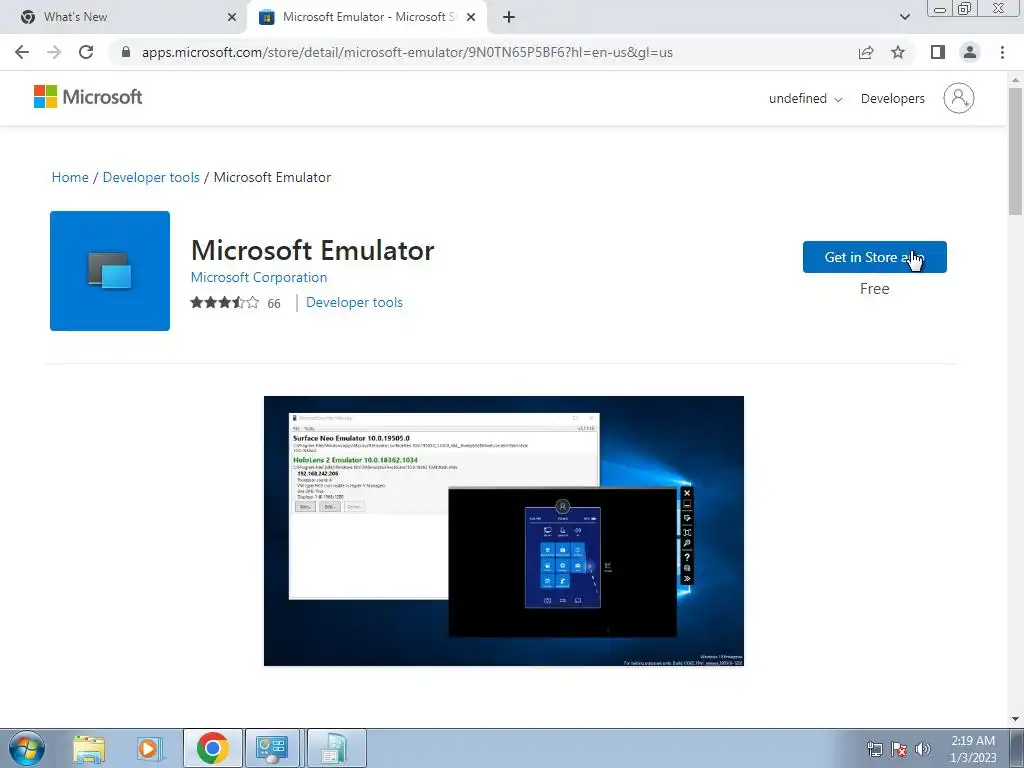This screenshot has width=1024, height=768.
Task: Go to Home breadcrumb link
Action: [x=70, y=177]
